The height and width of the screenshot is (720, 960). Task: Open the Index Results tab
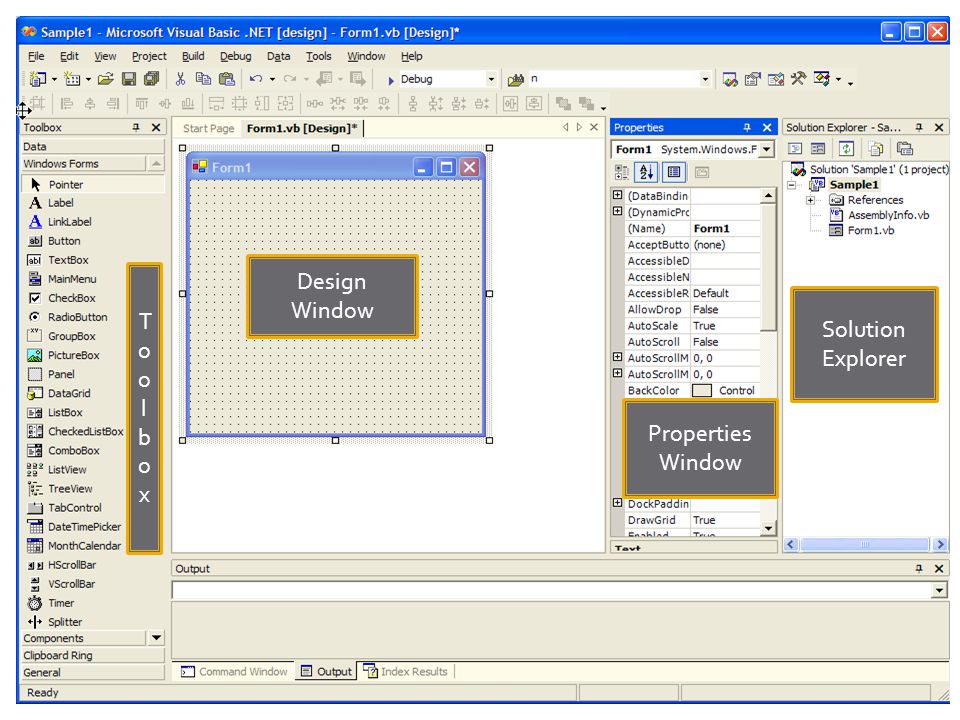406,672
